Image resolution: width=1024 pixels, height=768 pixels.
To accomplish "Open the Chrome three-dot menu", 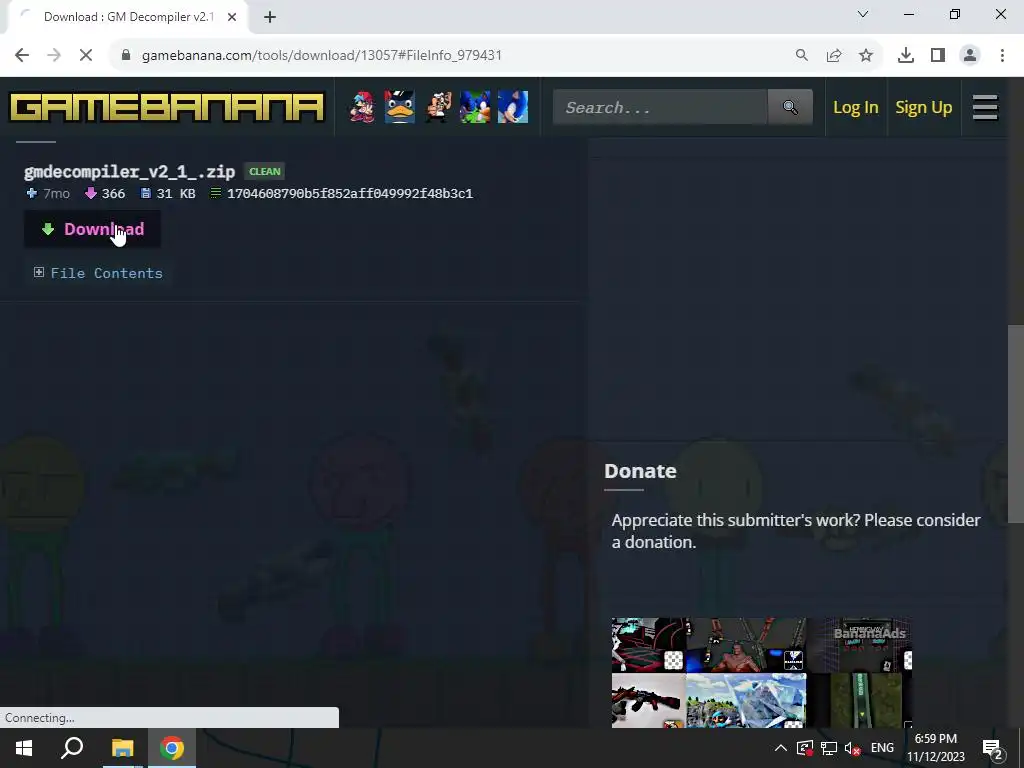I will coord(1002,56).
